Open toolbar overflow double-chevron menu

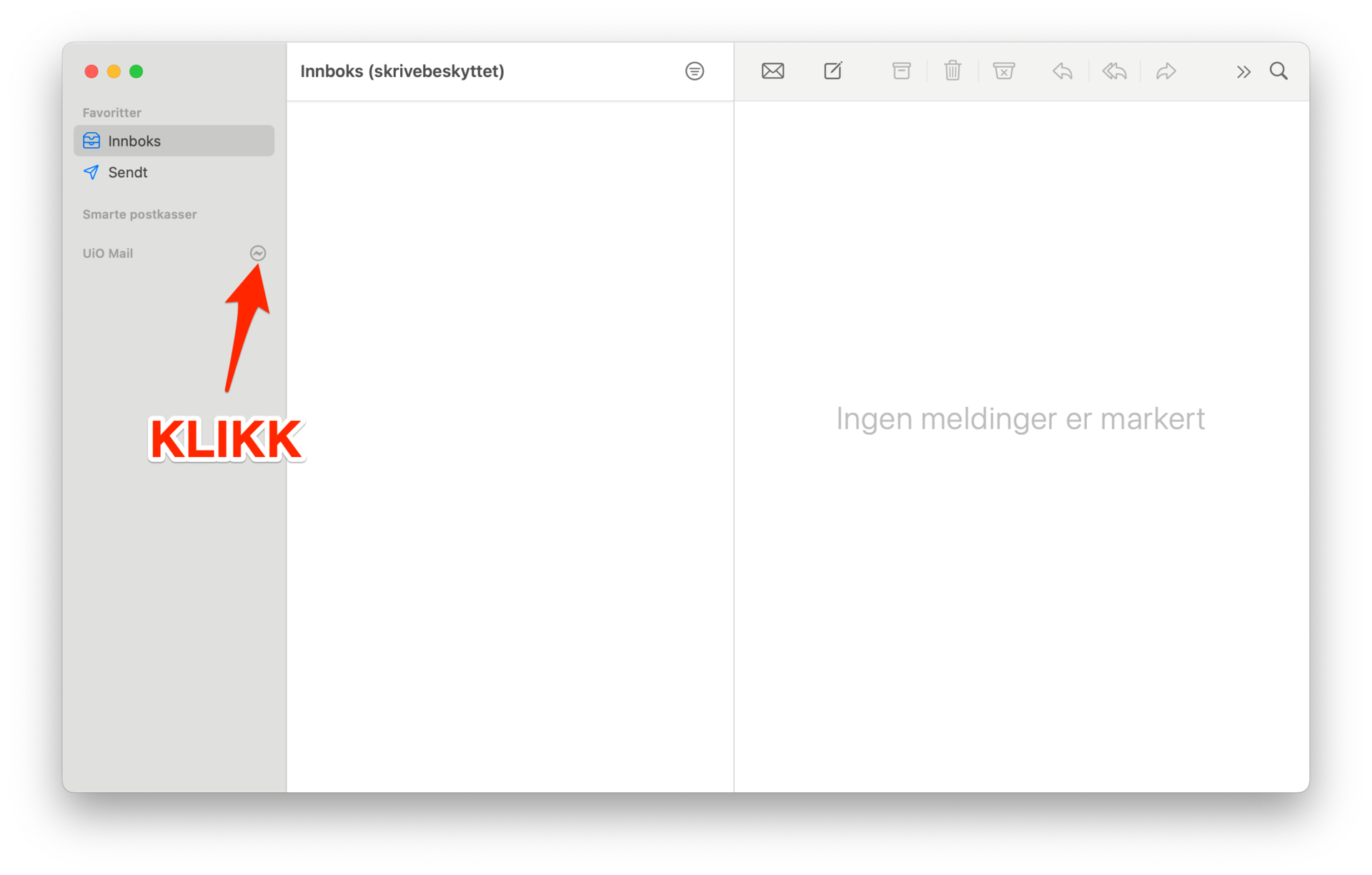1243,71
